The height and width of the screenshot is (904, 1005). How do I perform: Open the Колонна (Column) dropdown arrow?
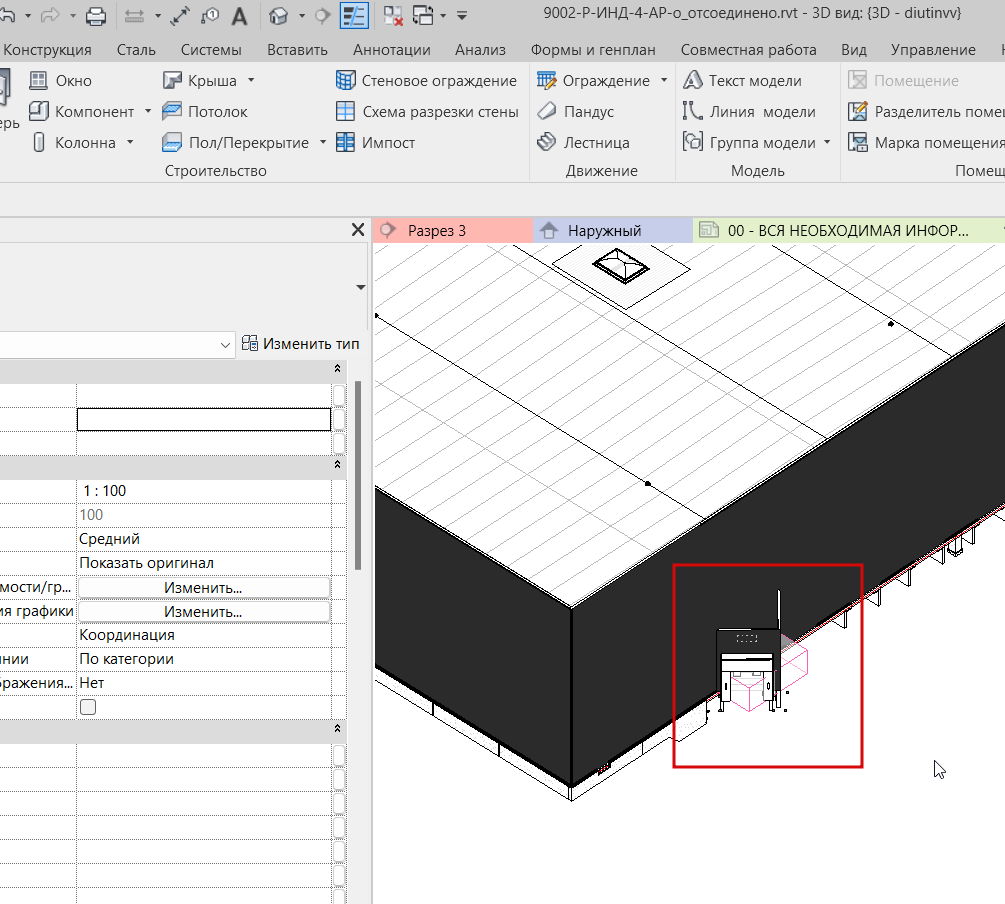[x=130, y=143]
